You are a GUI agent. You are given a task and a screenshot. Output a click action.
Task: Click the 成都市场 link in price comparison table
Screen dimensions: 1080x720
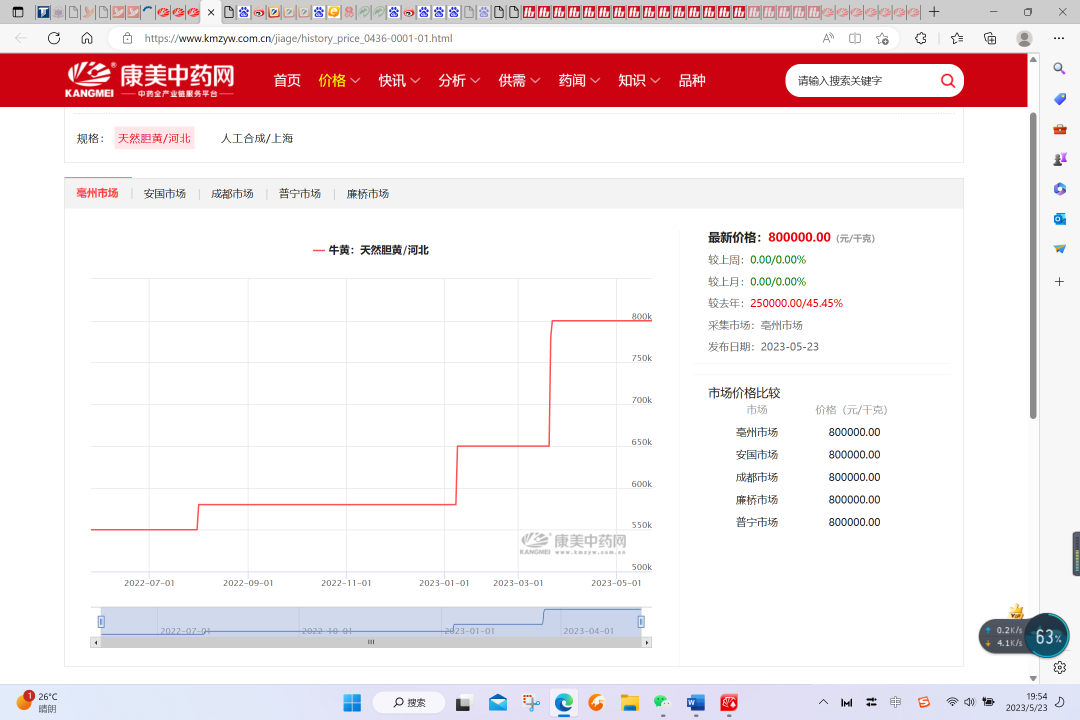click(x=757, y=477)
